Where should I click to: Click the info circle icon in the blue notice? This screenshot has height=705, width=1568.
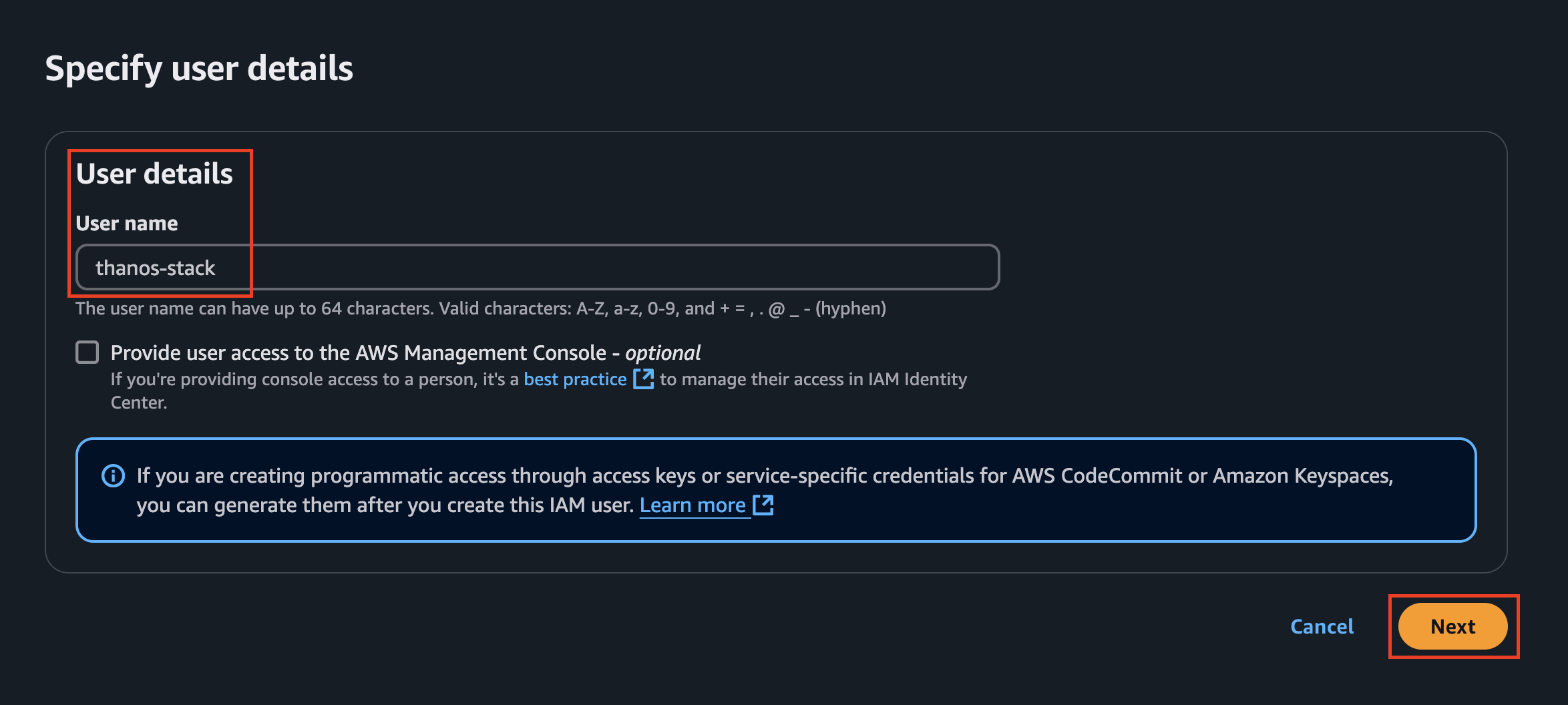click(113, 476)
